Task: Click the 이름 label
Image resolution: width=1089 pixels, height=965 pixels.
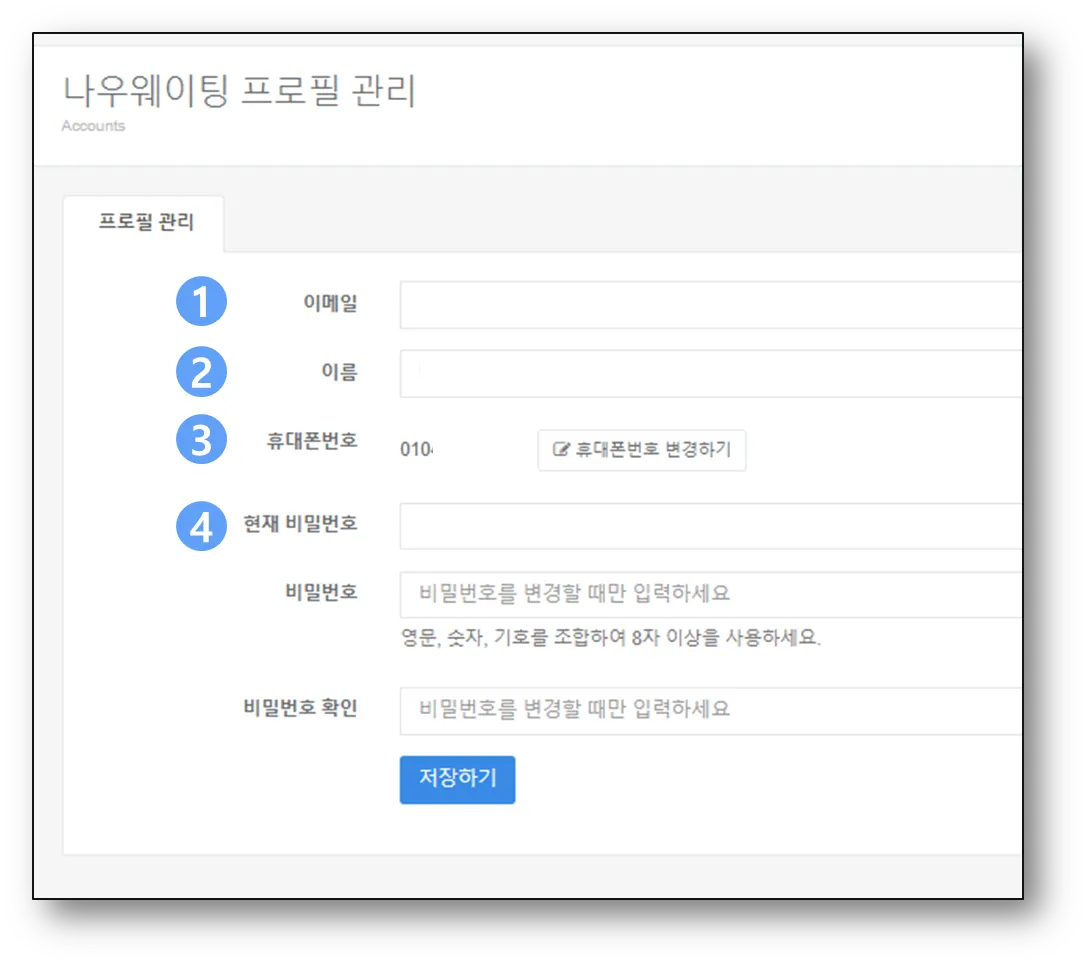Action: pos(339,372)
